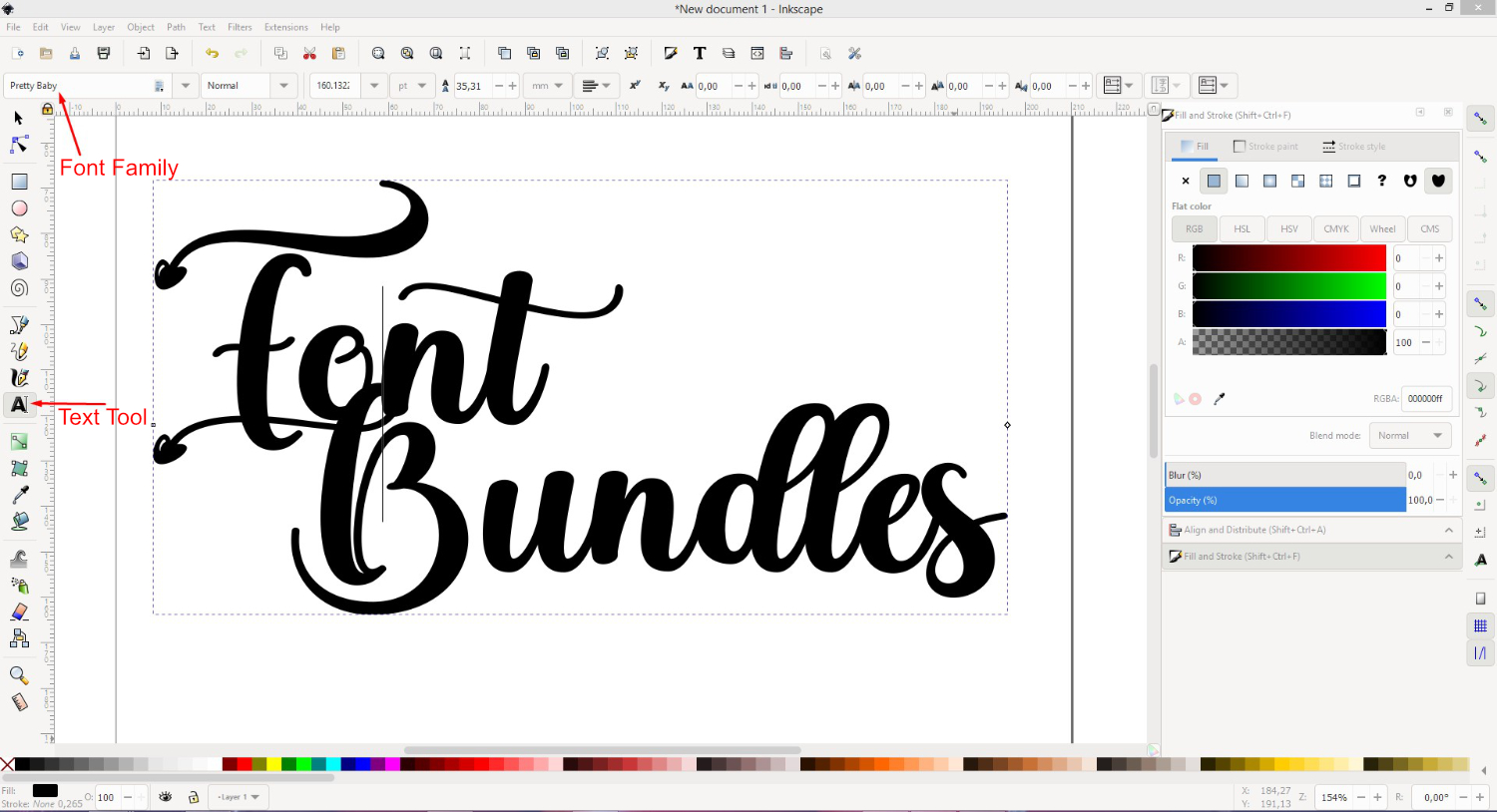Open the Path menu
The height and width of the screenshot is (812, 1497).
tap(176, 27)
